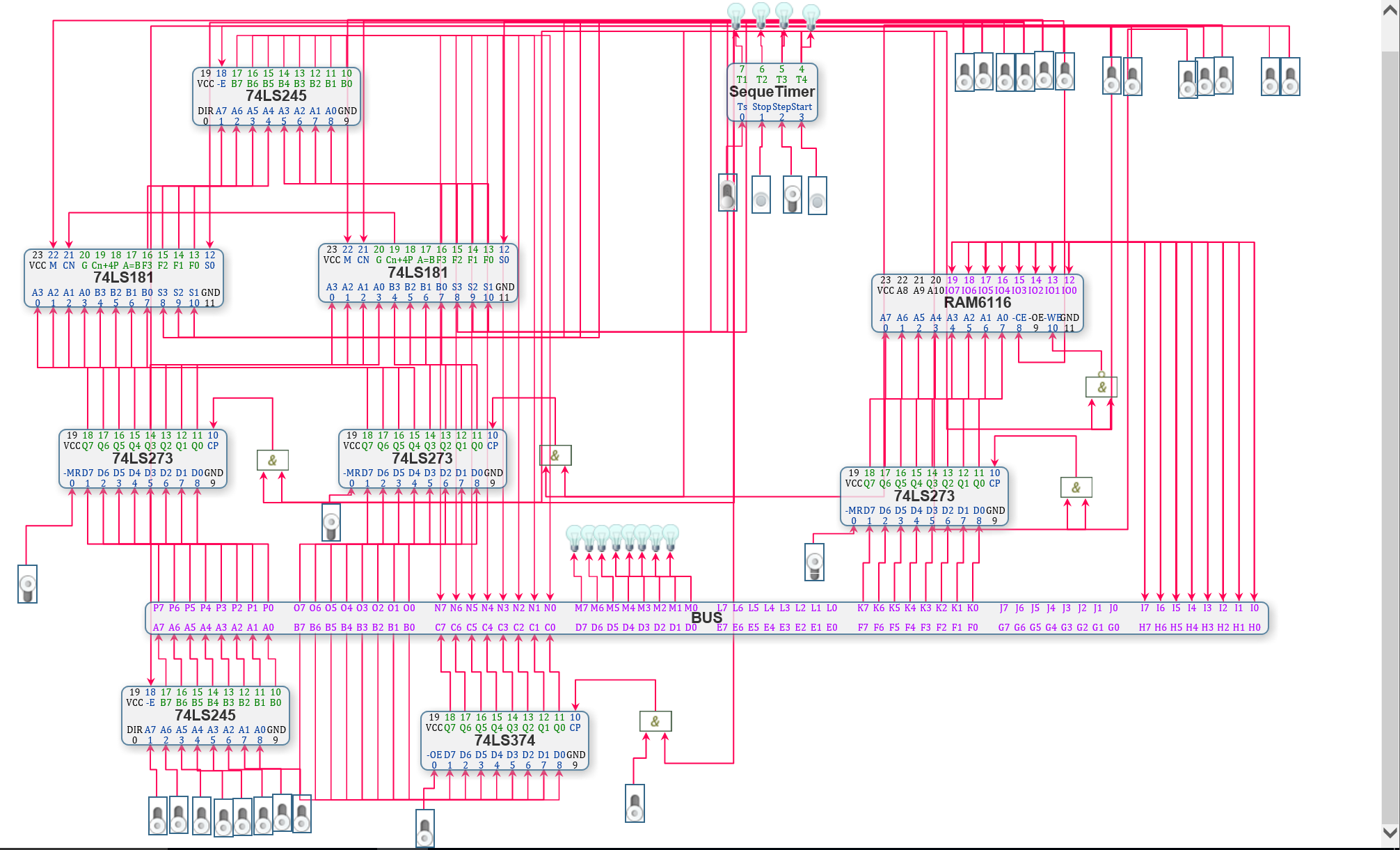Click the SequeTimer component
This screenshot has width=1400, height=850.
[x=772, y=92]
